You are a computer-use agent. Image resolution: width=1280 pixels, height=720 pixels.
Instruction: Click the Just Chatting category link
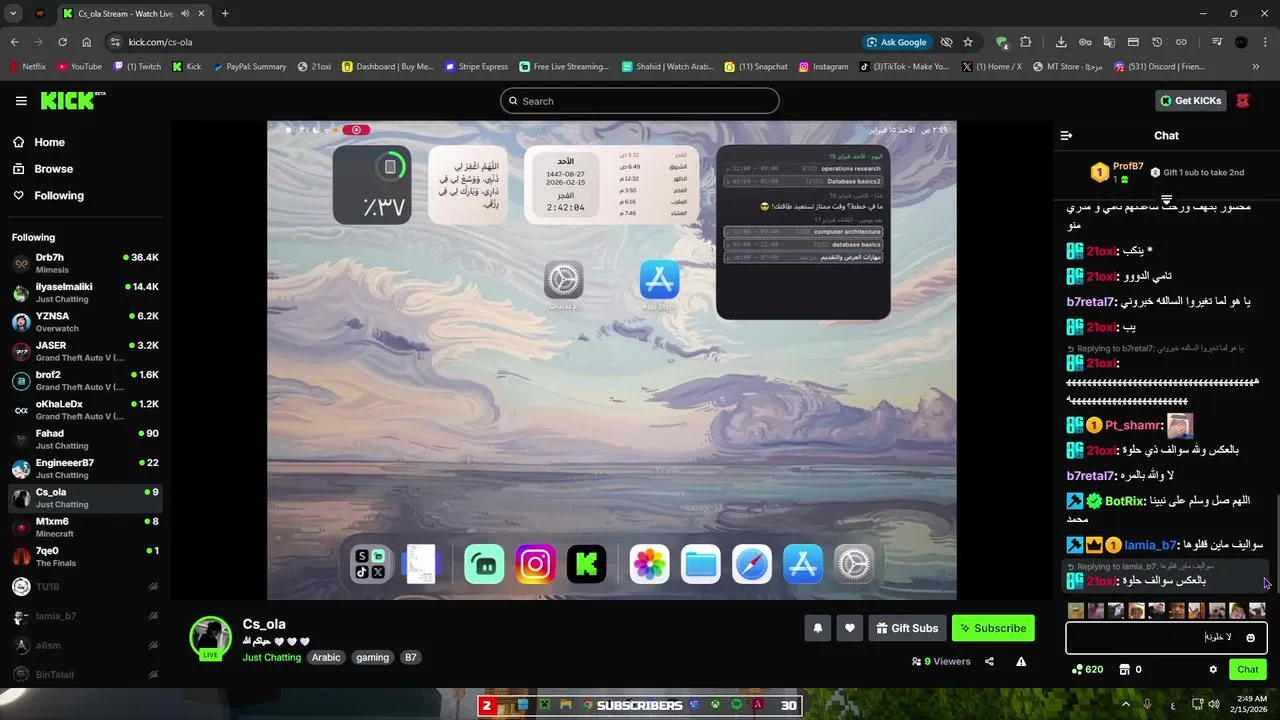[x=271, y=657]
